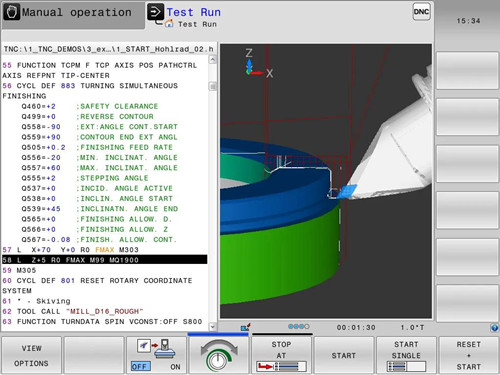The image size is (500, 375).
Task: Toggle the STOP AT soft key
Action: point(281,355)
